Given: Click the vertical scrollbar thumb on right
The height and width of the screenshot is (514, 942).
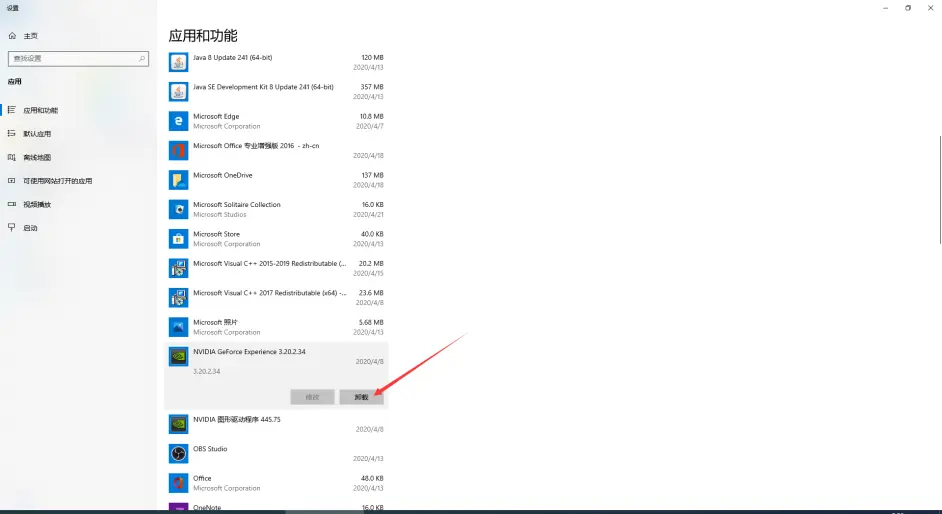Looking at the screenshot, I should tap(940, 190).
